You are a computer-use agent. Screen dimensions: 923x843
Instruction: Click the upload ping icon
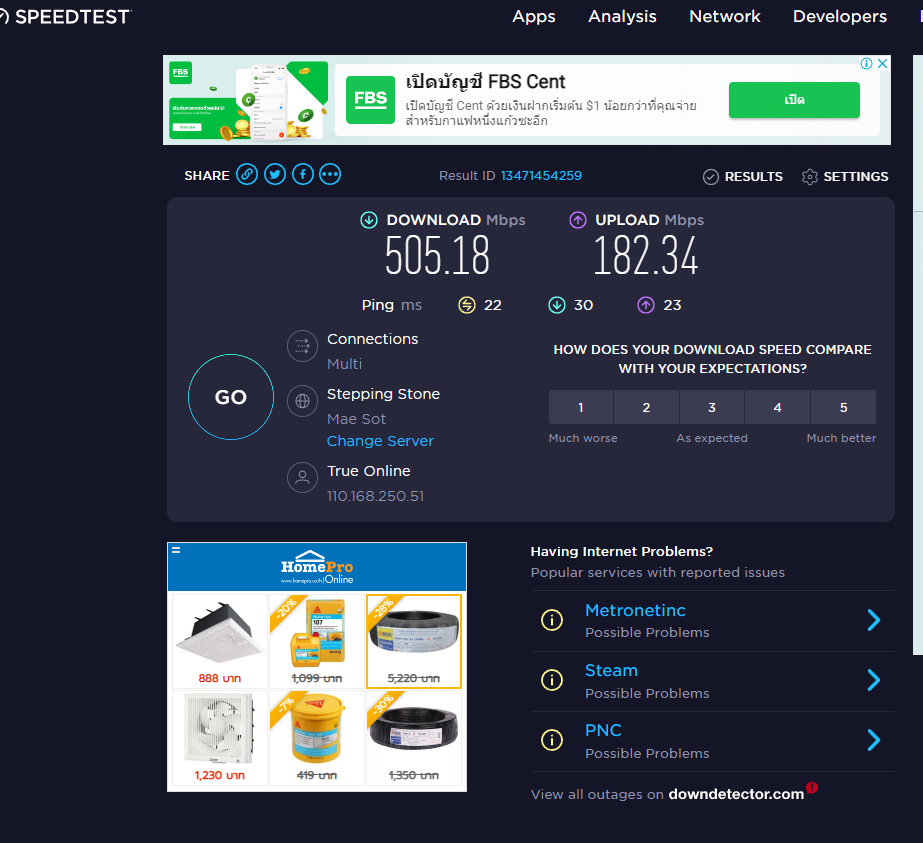[x=646, y=305]
